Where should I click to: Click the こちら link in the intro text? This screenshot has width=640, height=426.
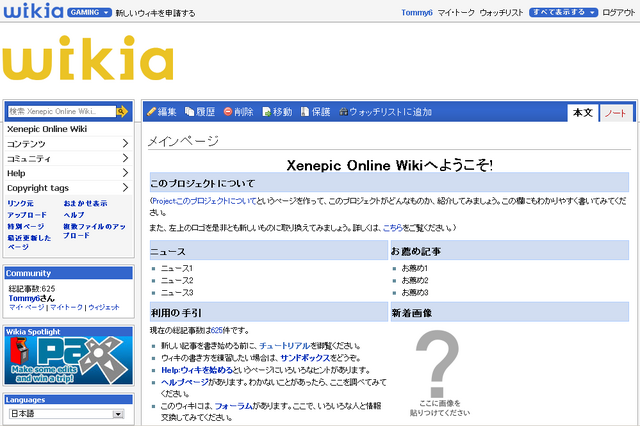[393, 228]
